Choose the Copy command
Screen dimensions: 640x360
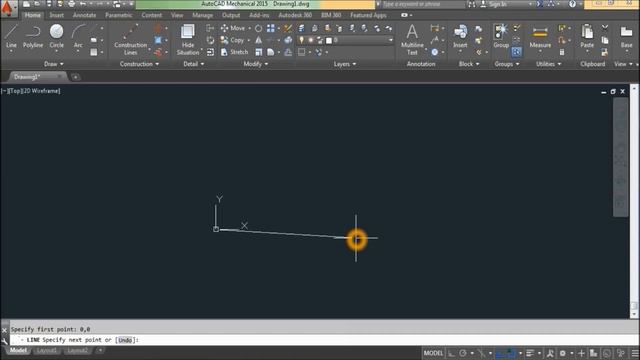pyautogui.click(x=232, y=40)
